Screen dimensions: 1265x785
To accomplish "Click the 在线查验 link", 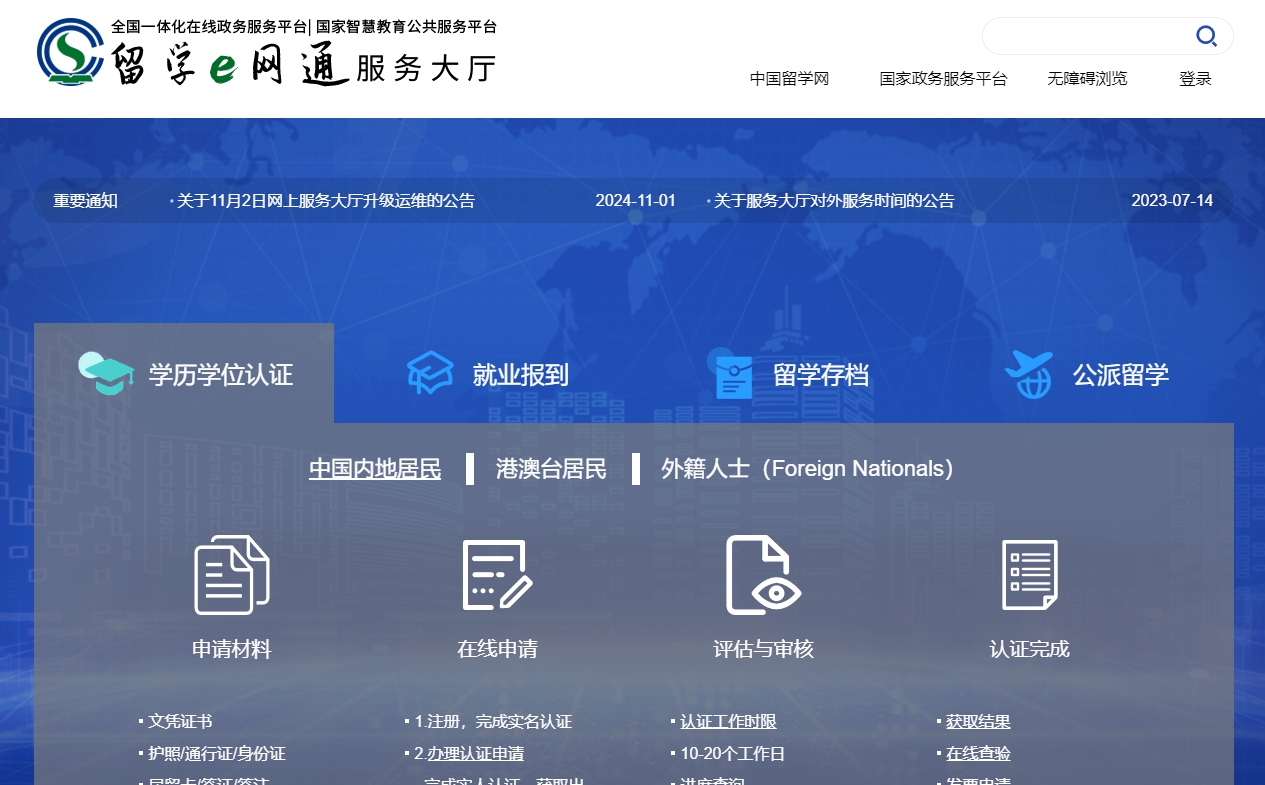I will (978, 753).
